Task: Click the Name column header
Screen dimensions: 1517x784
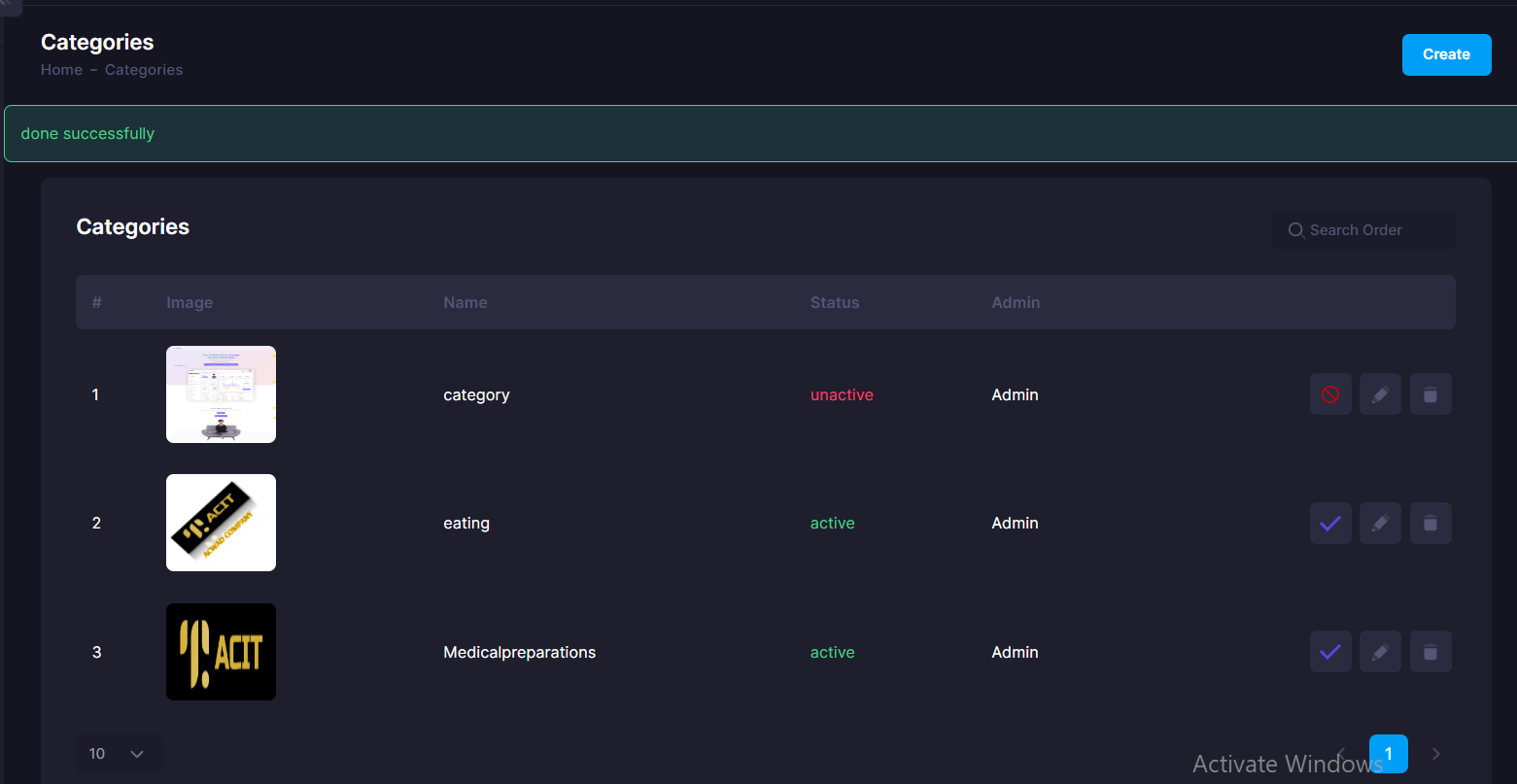Action: point(465,302)
